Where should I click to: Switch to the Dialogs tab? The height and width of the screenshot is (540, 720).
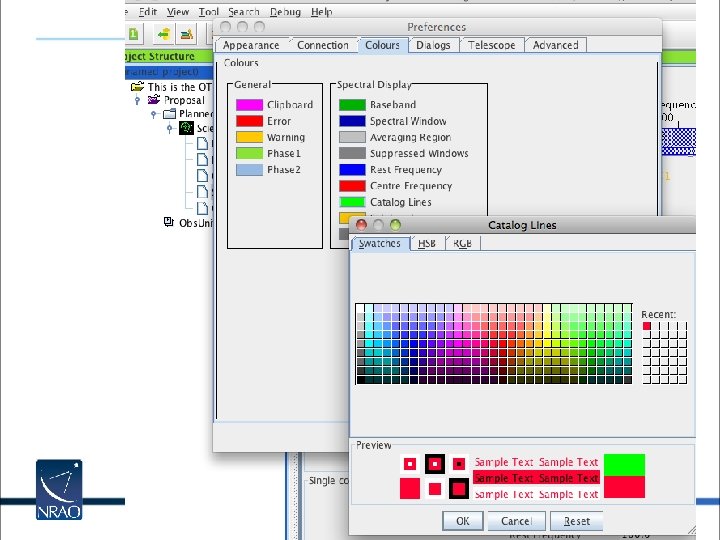433,45
